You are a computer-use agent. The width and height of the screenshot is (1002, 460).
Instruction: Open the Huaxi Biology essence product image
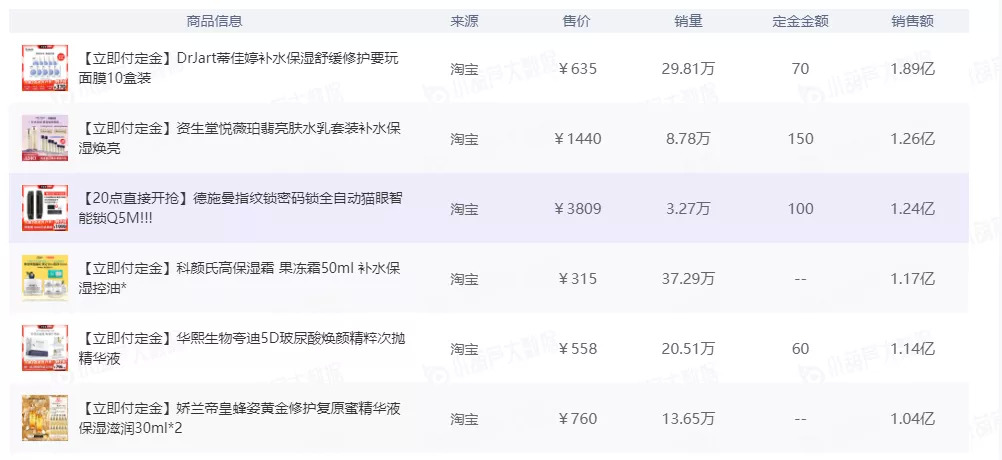coord(44,348)
